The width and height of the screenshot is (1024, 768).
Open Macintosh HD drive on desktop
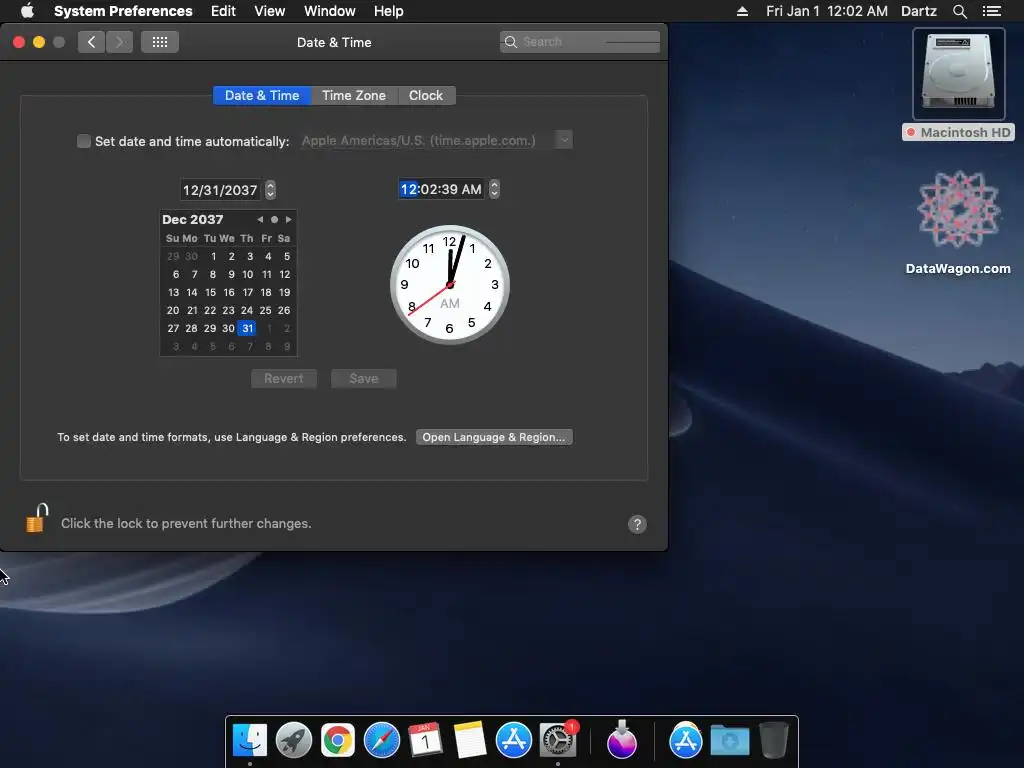(958, 84)
